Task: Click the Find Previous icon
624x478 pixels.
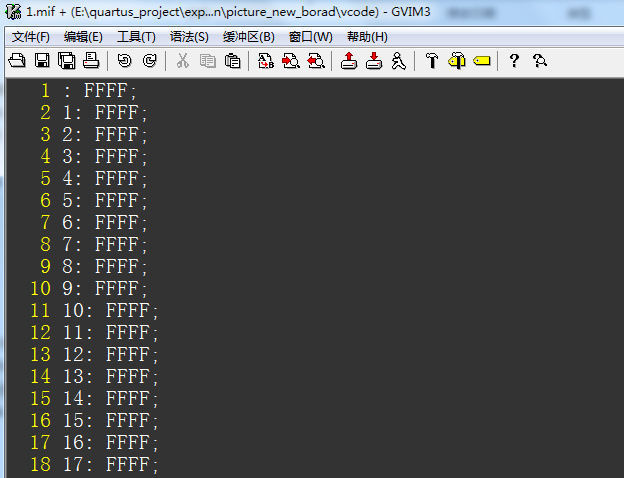Action: [x=316, y=61]
